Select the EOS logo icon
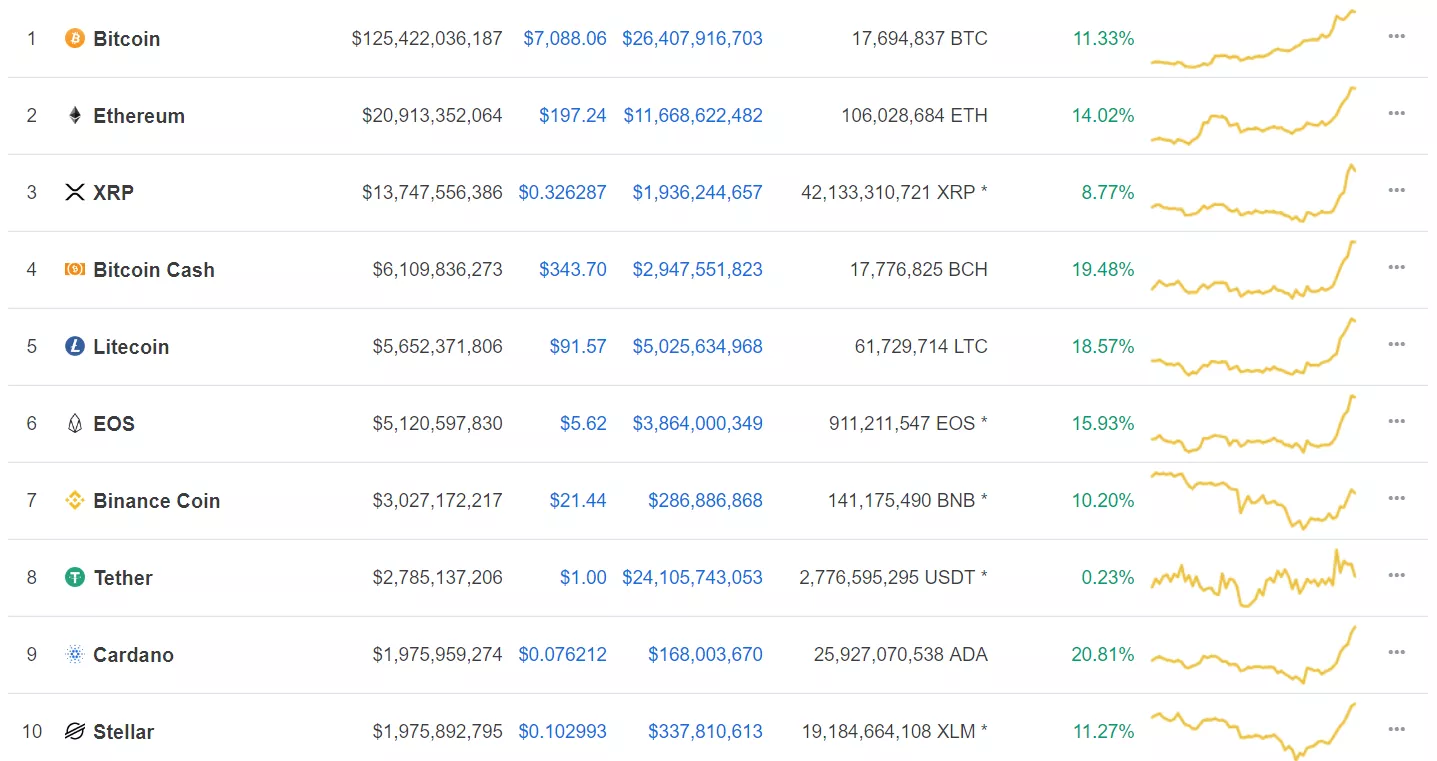Screen dimensions: 1437x761 74,423
